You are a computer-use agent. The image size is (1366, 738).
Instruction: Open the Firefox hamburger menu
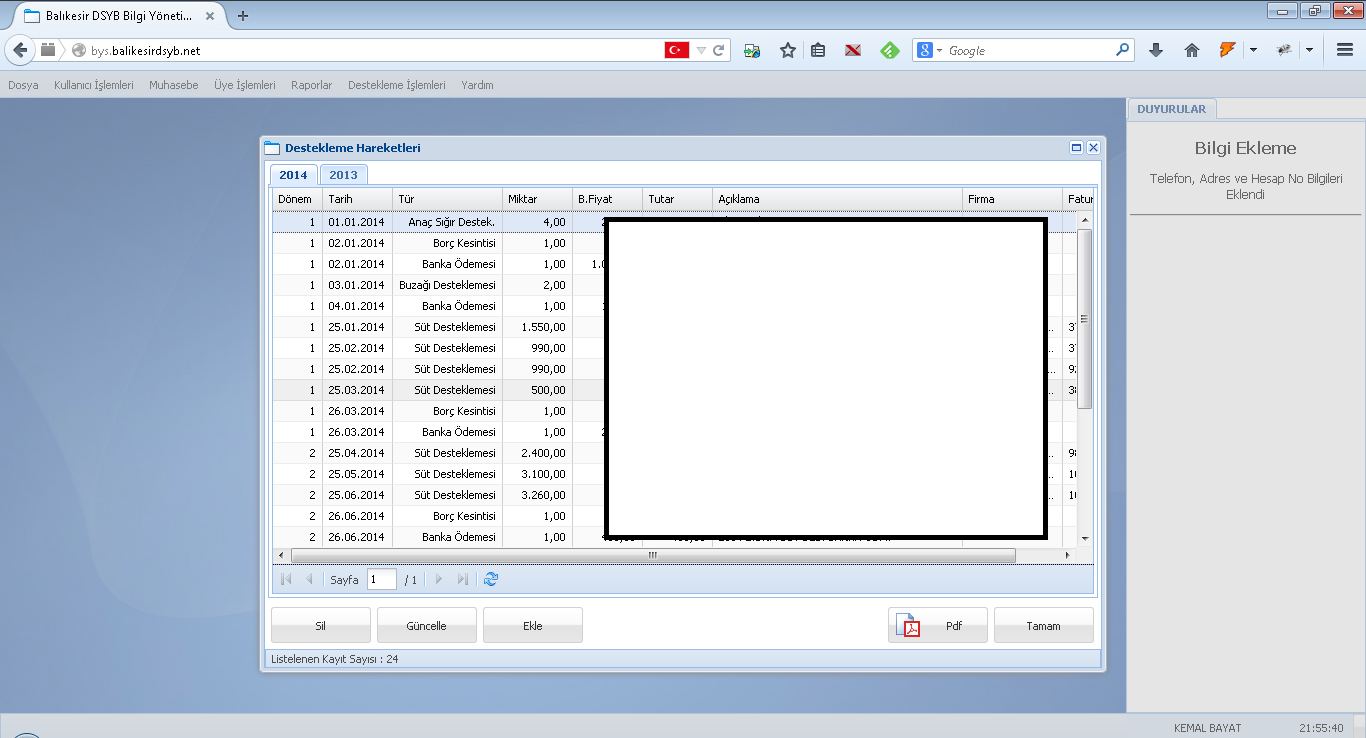click(x=1345, y=50)
